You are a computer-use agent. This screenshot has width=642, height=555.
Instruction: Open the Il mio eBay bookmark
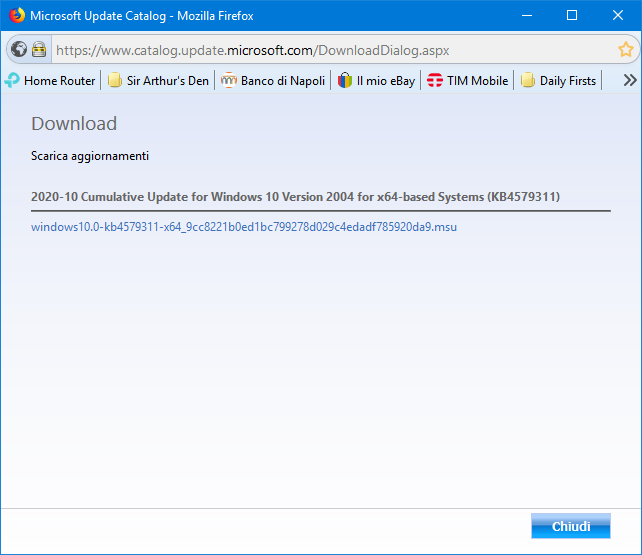pos(376,81)
